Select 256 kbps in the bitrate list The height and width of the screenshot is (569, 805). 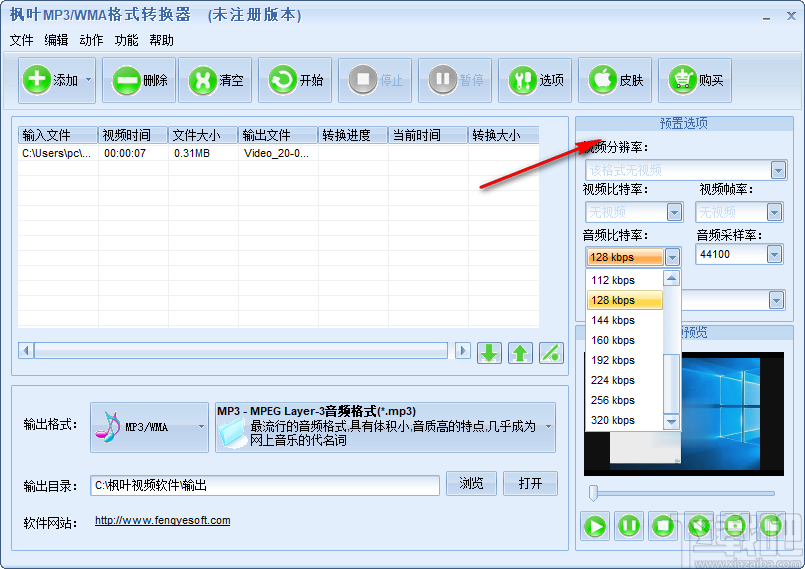[625, 401]
